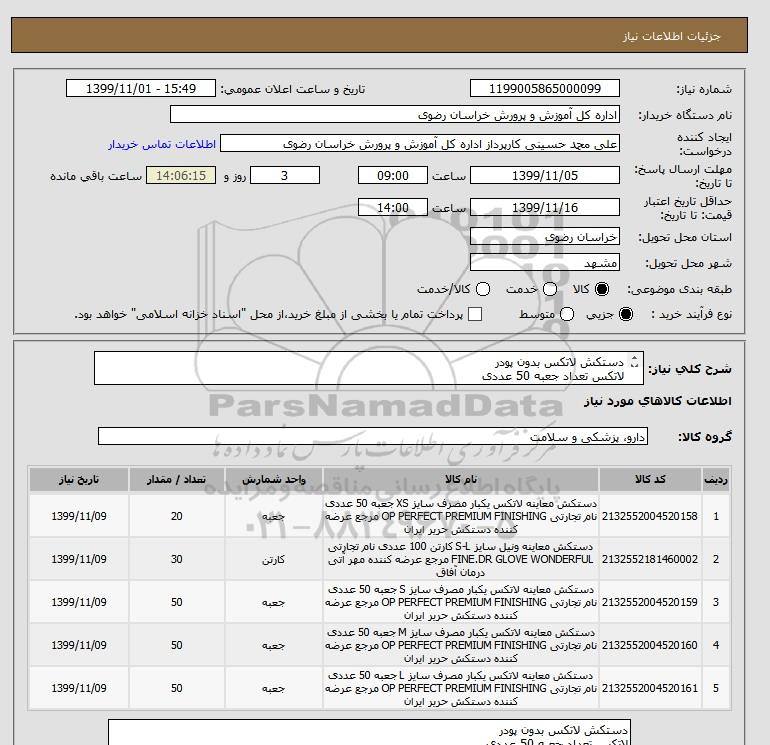
Task: Click the validity time field 14:00
Action: [393, 207]
